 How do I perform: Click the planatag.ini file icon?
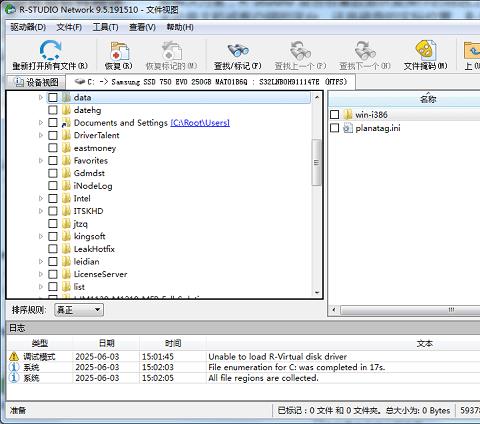point(348,128)
